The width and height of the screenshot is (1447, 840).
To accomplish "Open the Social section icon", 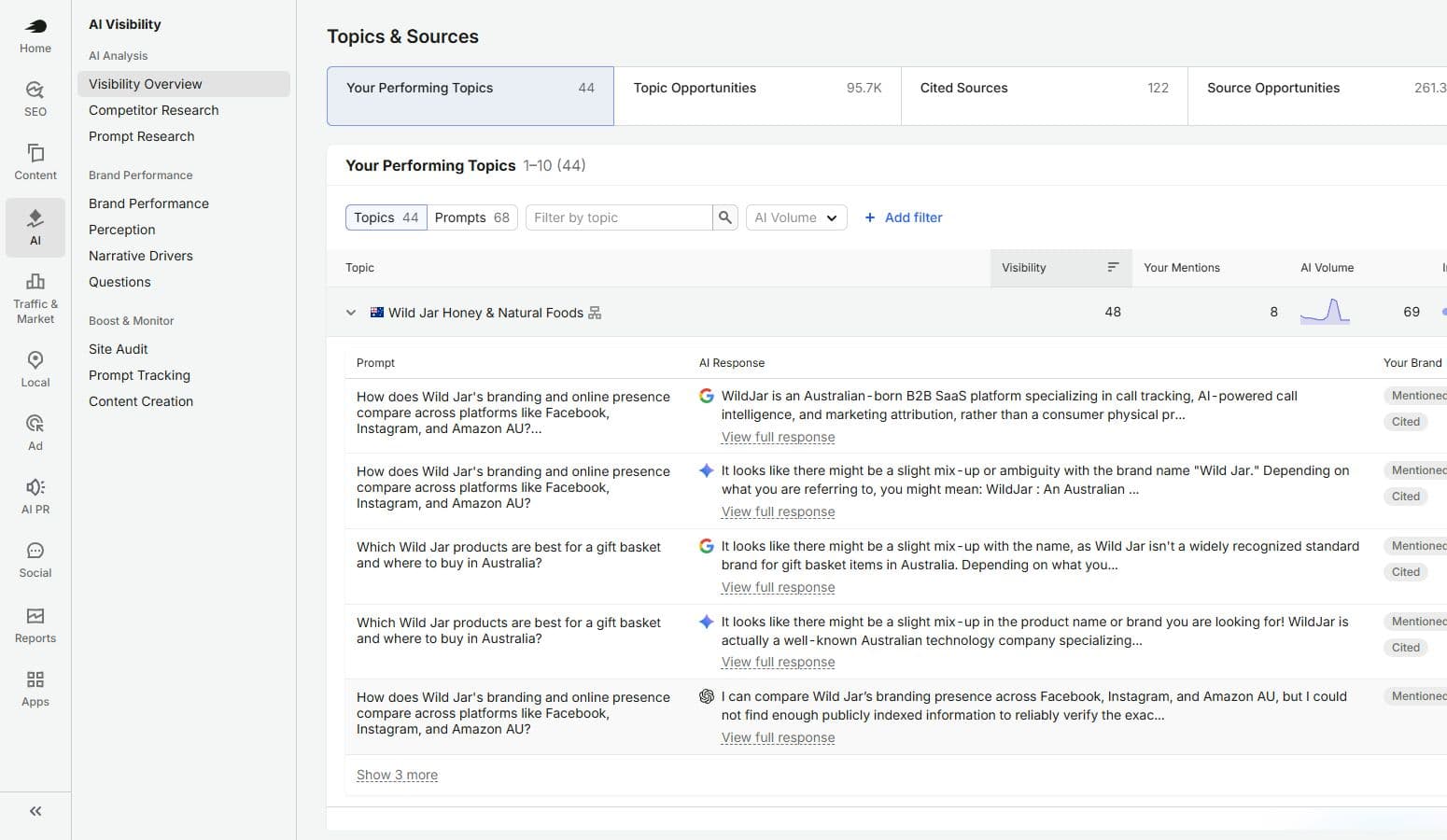I will [35, 551].
